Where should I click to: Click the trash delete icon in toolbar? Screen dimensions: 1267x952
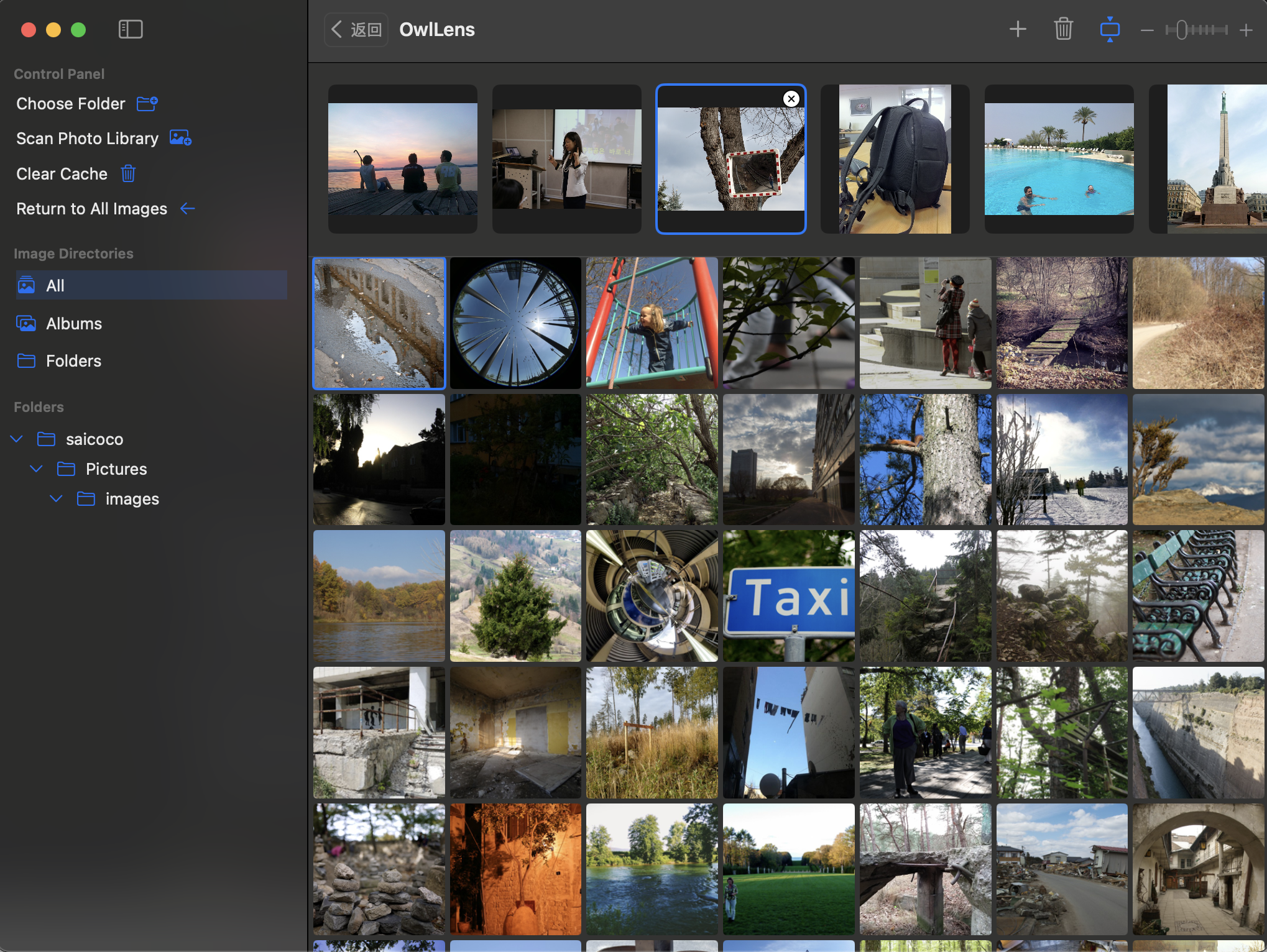click(1063, 29)
